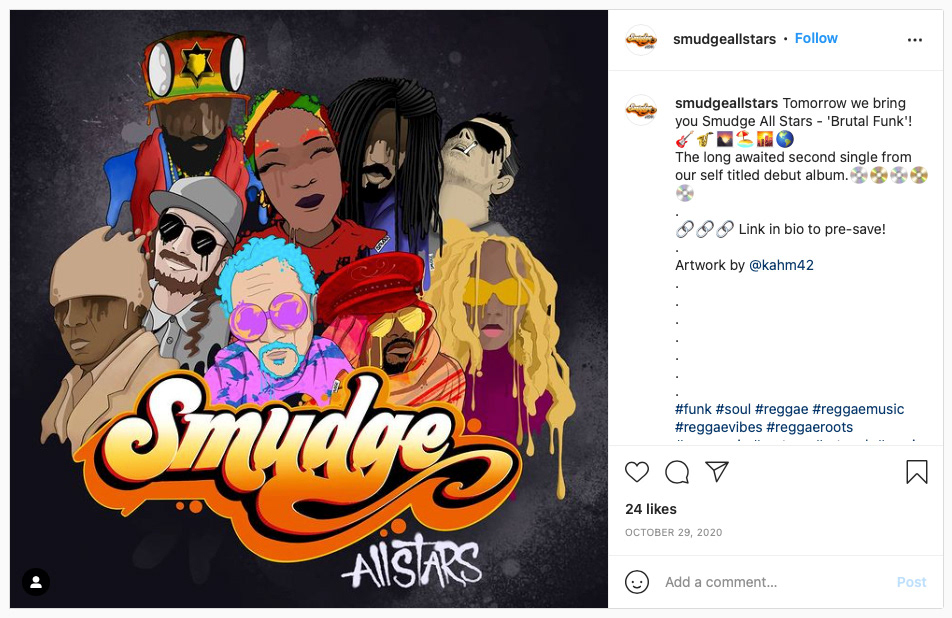The width and height of the screenshot is (952, 618).
Task: Open emoji picker smiley icon
Action: click(x=637, y=582)
